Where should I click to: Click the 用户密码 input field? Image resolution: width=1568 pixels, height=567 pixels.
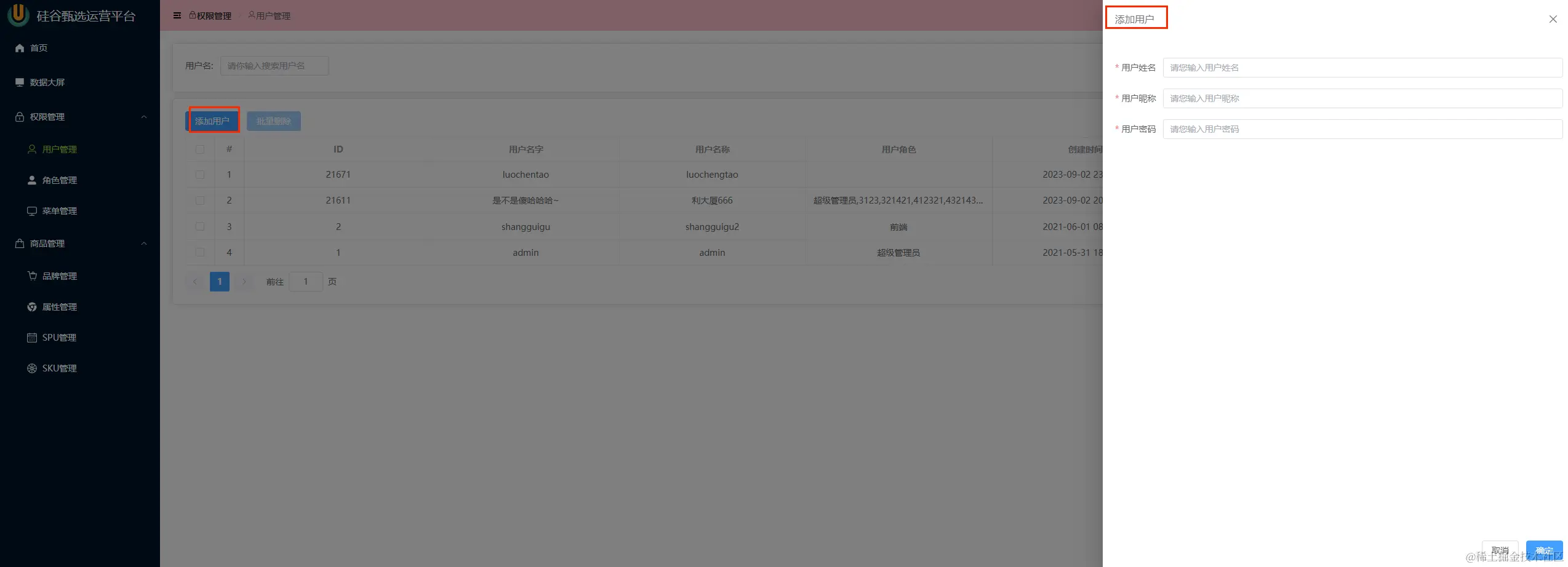pos(1362,129)
